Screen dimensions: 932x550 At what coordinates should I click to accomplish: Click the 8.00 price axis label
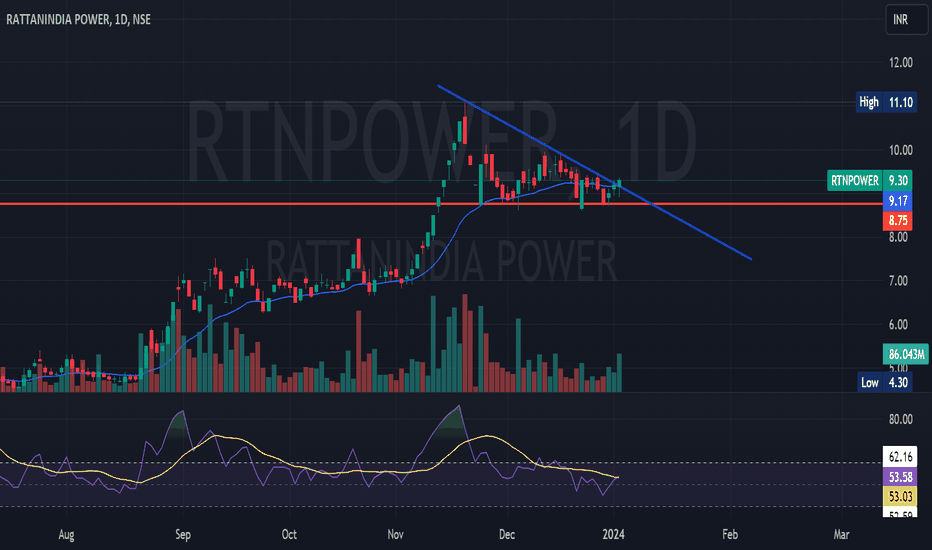[x=898, y=237]
